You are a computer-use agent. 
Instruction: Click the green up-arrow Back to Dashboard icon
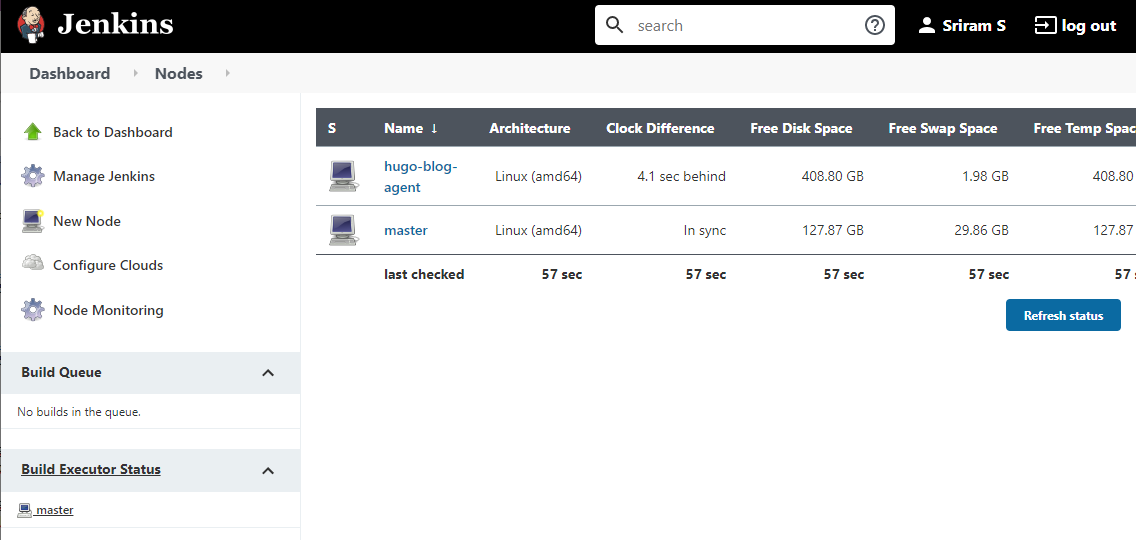coord(33,132)
